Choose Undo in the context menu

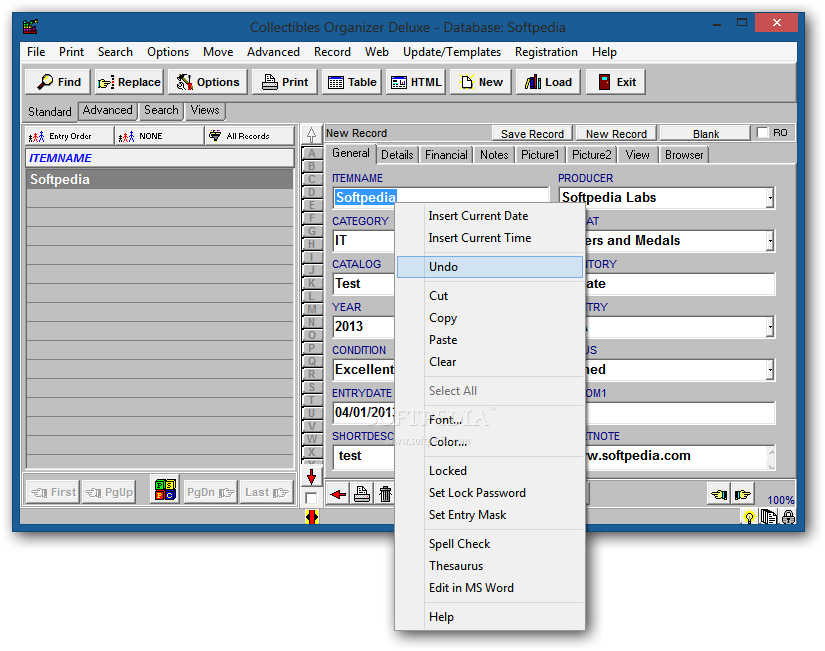tap(489, 267)
